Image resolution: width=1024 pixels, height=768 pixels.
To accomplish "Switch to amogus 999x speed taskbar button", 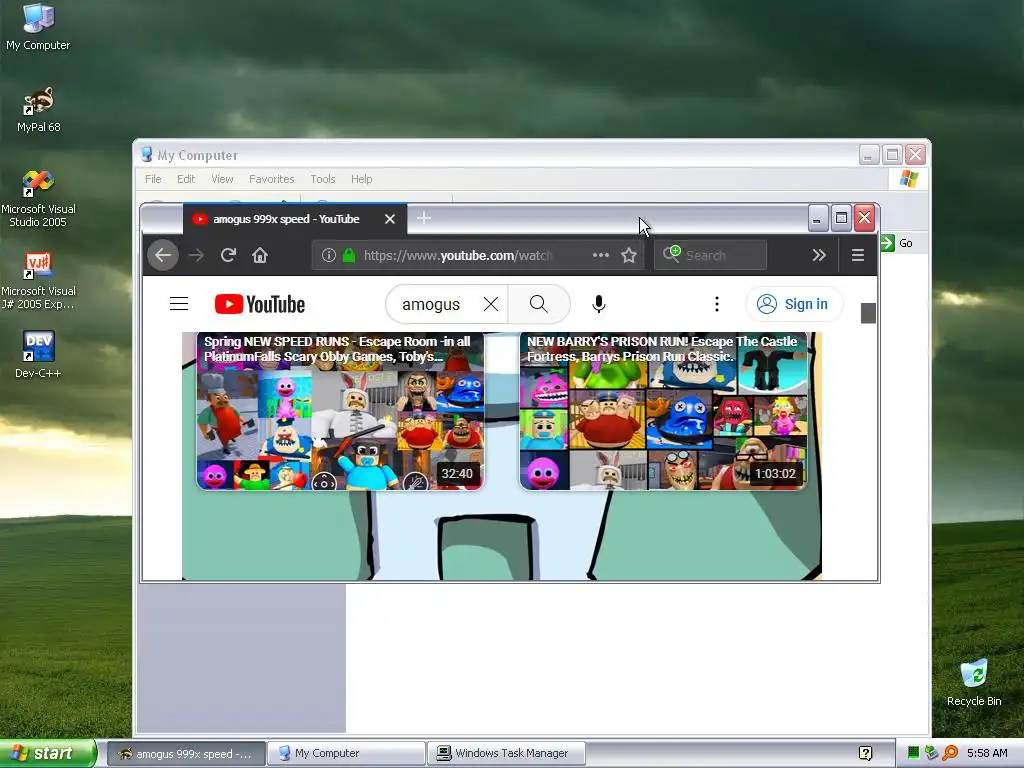I will pyautogui.click(x=186, y=754).
